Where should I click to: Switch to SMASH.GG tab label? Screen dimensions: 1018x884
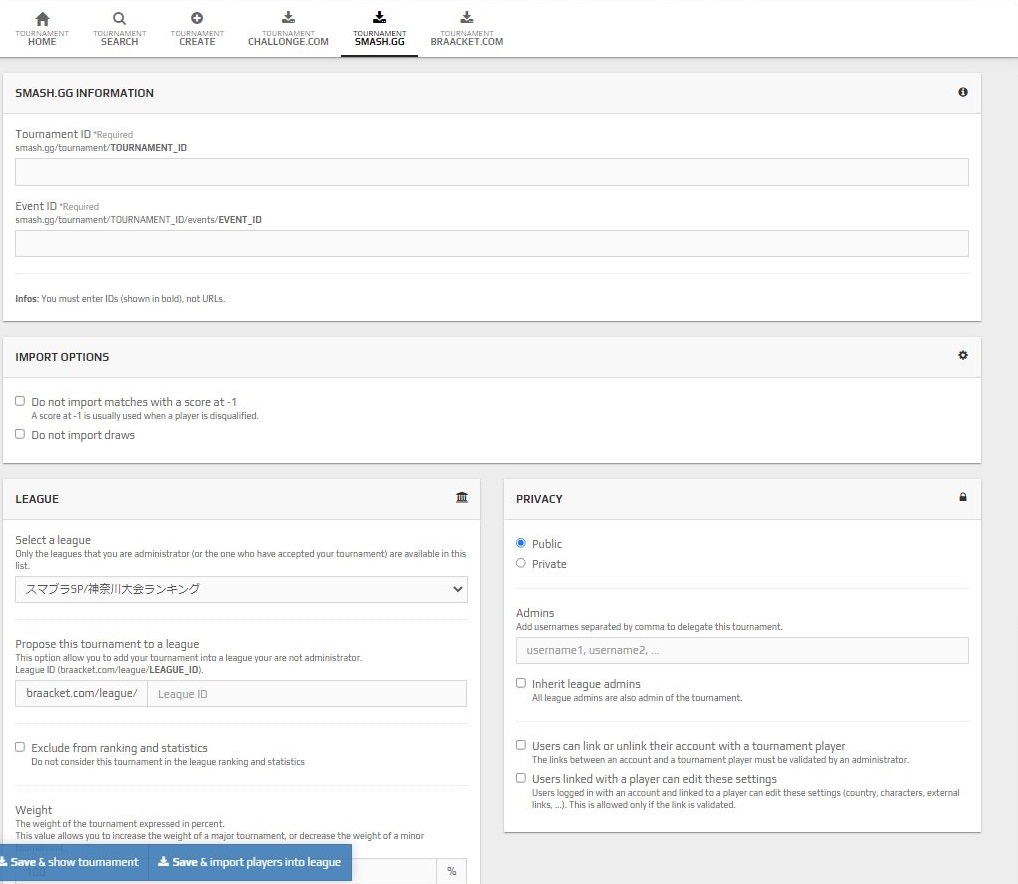pyautogui.click(x=379, y=38)
